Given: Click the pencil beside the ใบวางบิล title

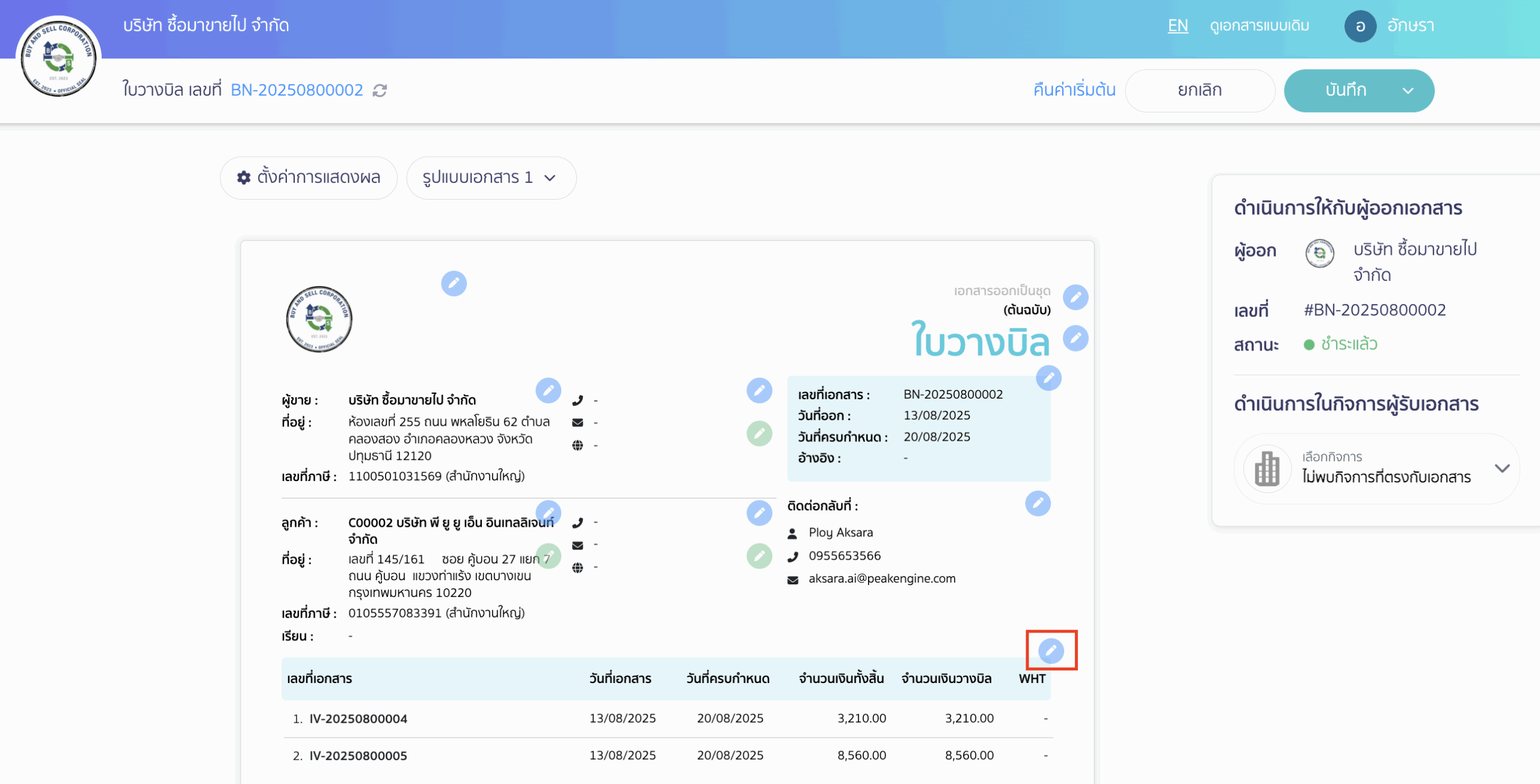Looking at the screenshot, I should [x=1075, y=338].
